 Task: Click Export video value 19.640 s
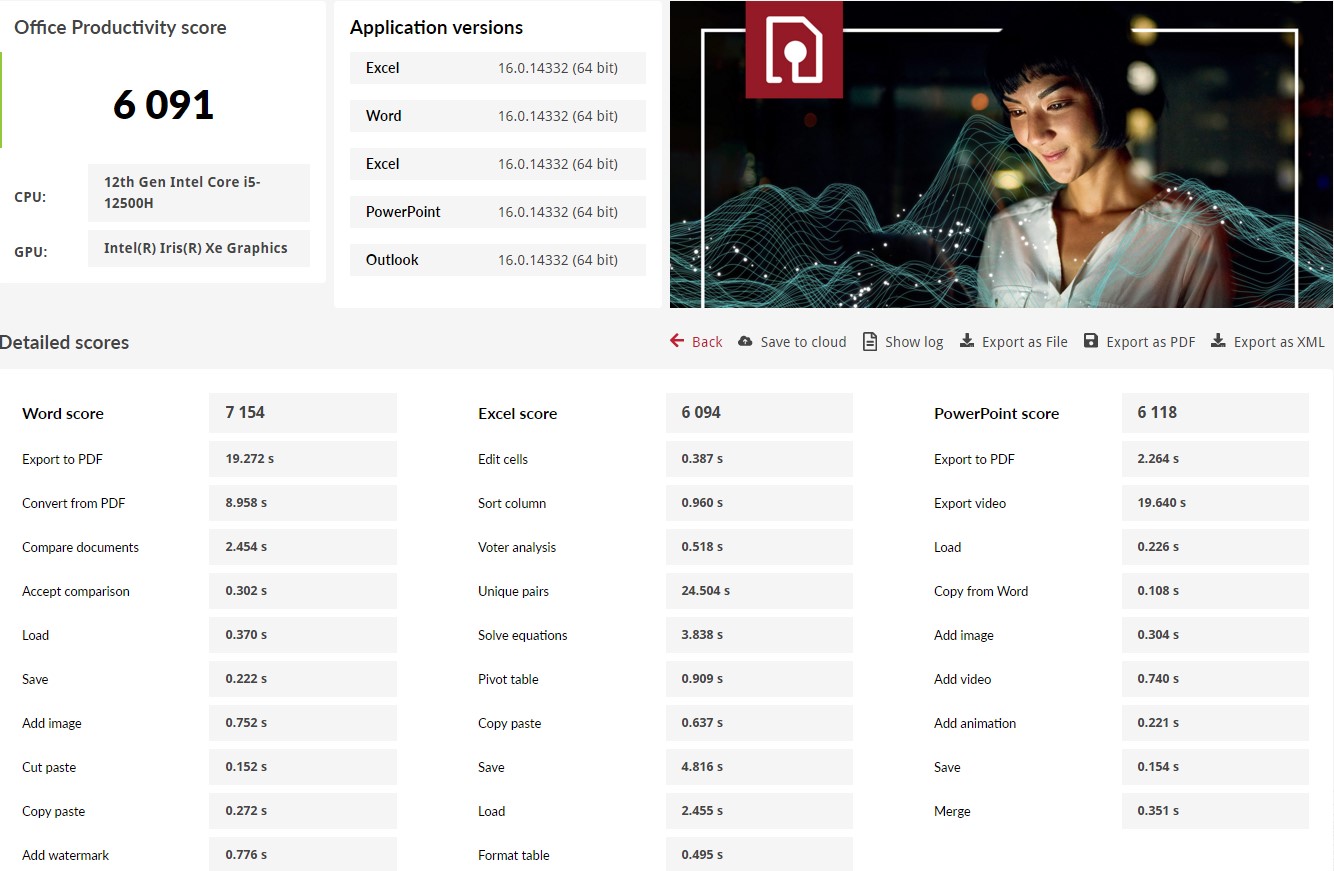1215,503
